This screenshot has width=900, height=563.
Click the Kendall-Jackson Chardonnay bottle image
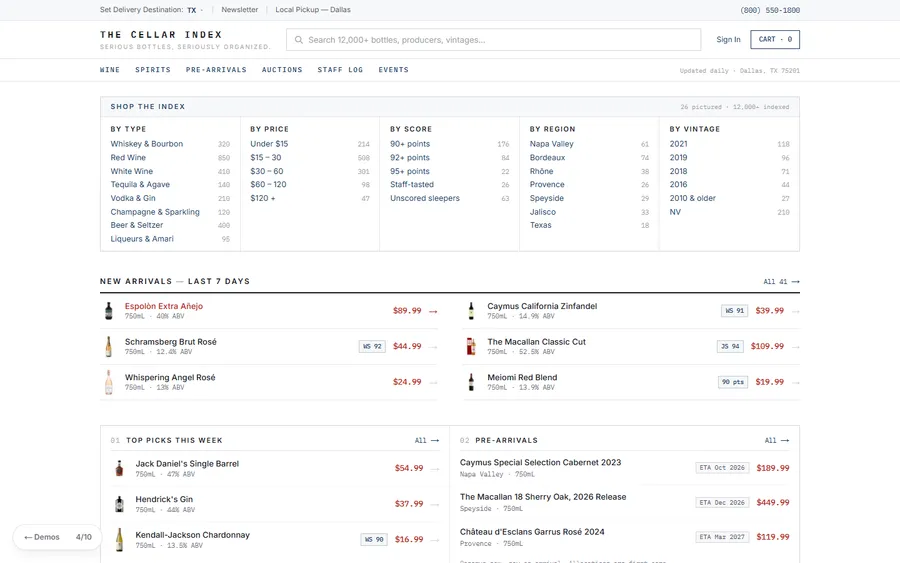click(119, 540)
